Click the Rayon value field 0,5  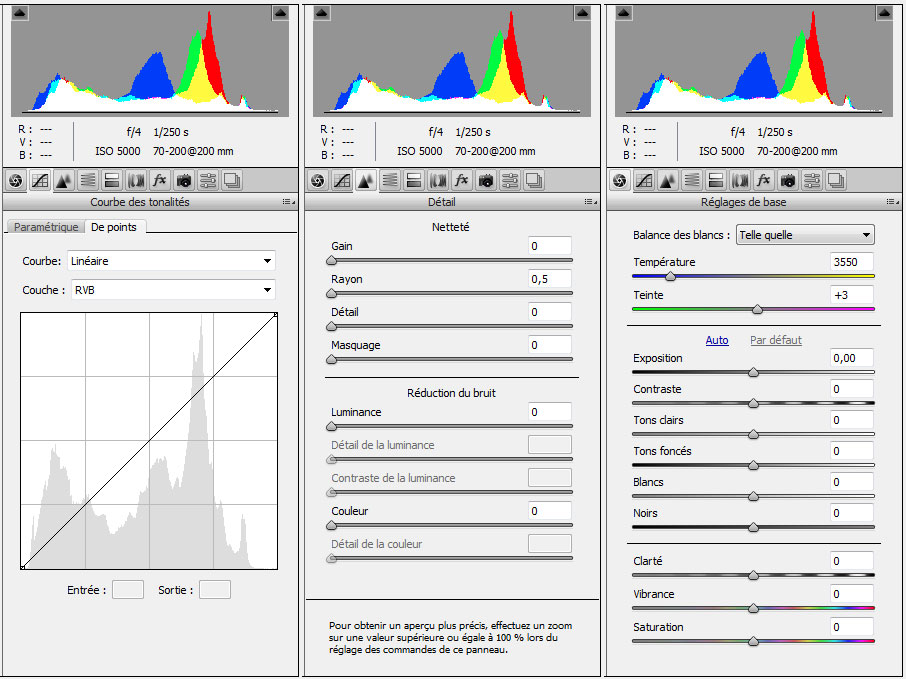(x=549, y=279)
